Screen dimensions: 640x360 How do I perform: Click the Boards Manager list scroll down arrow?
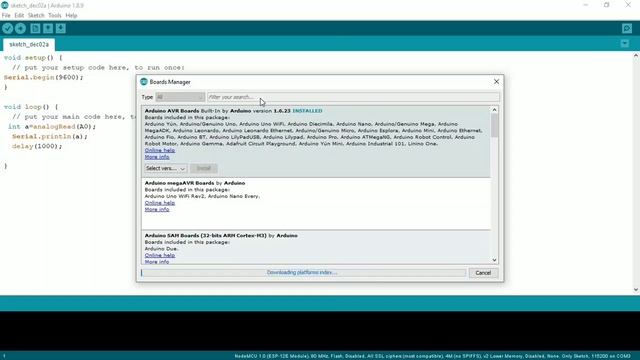click(494, 260)
